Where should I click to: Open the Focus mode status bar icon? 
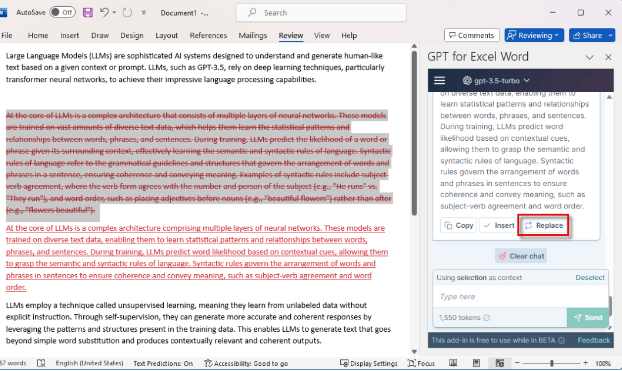(x=421, y=363)
